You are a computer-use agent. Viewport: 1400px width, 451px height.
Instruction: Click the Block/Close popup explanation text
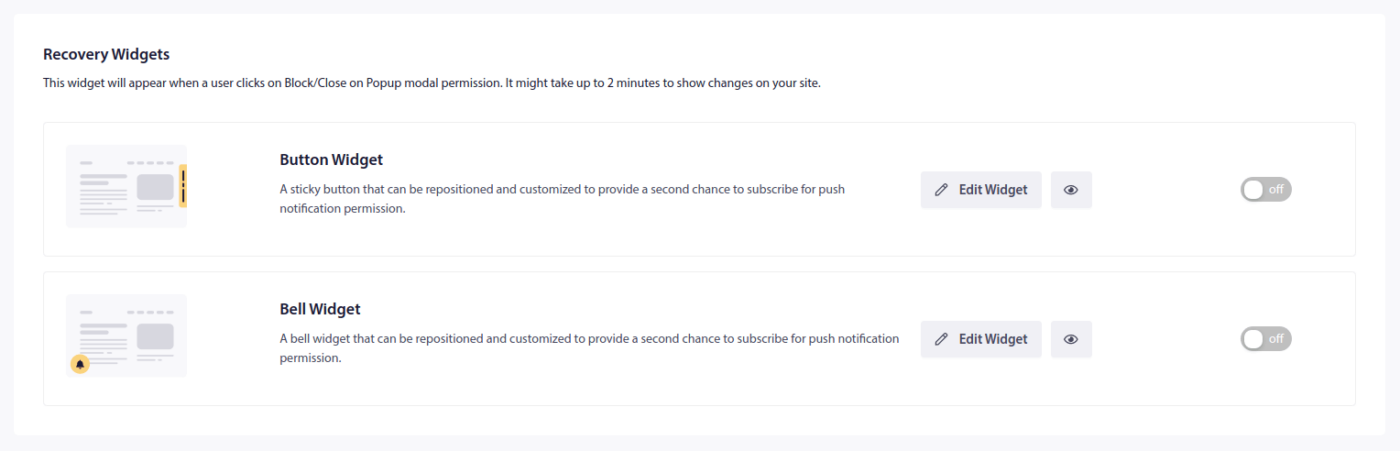pos(432,83)
